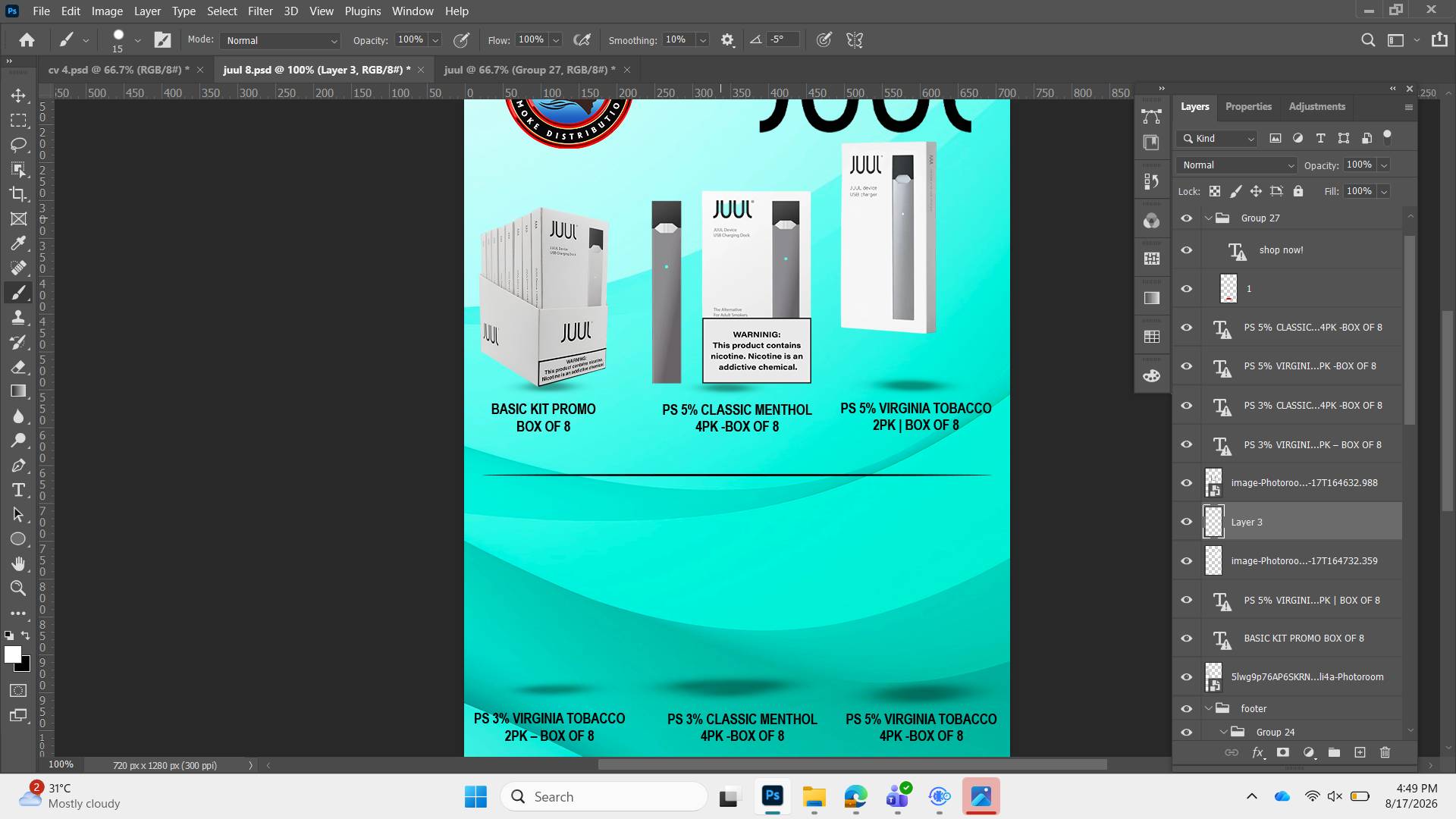
Task: Open the Filter menu
Action: [260, 11]
